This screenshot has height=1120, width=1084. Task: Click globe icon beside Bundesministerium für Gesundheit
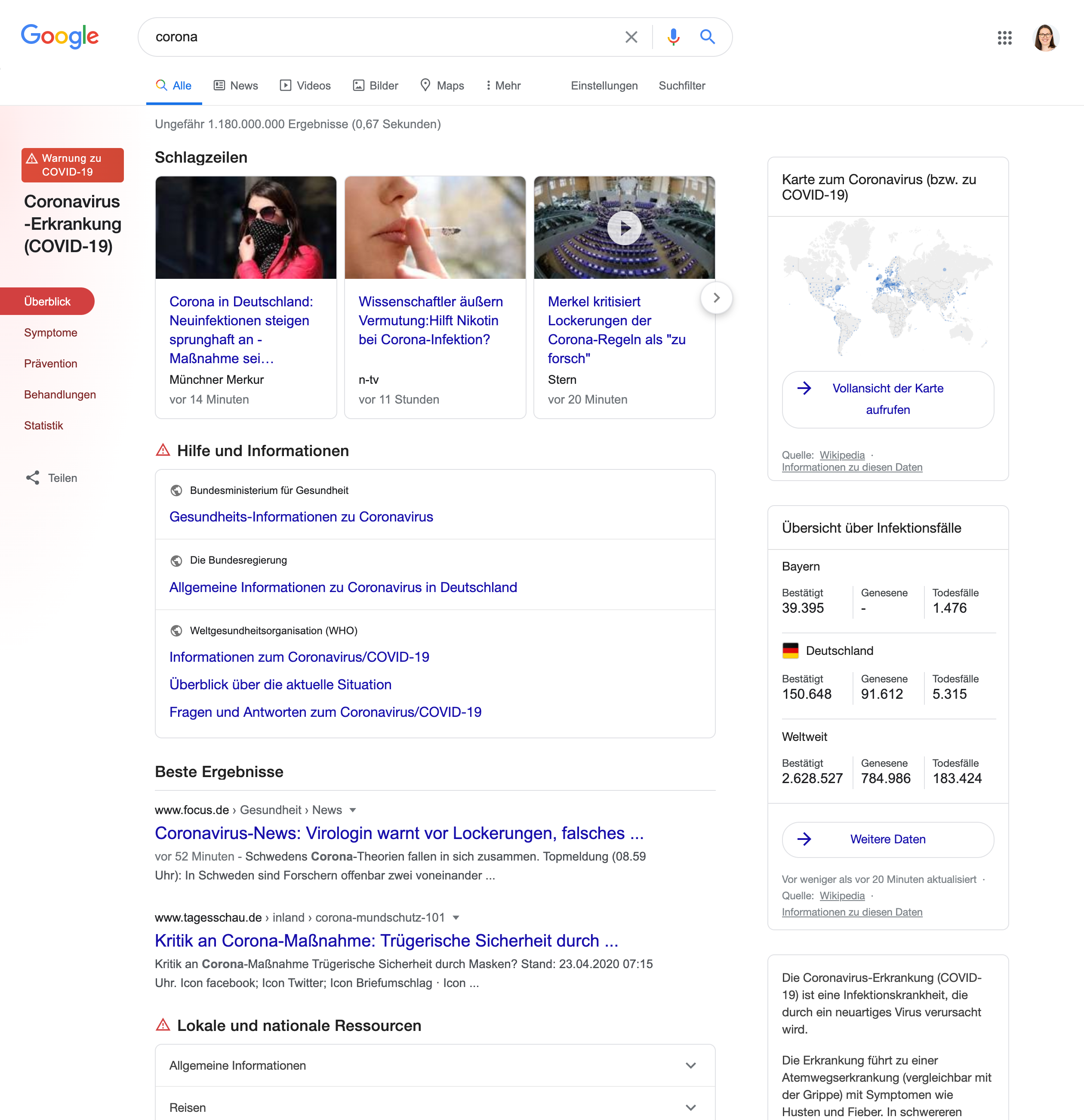click(176, 490)
